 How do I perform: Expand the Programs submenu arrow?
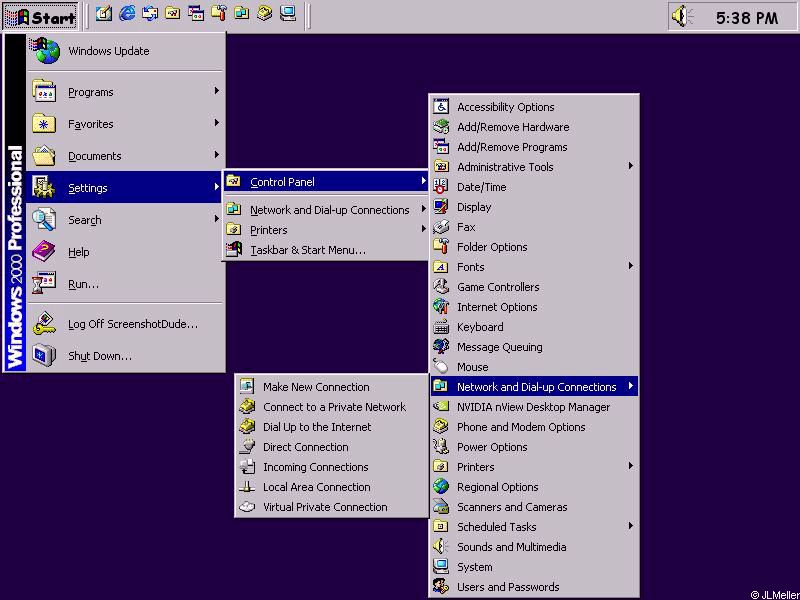coord(217,91)
